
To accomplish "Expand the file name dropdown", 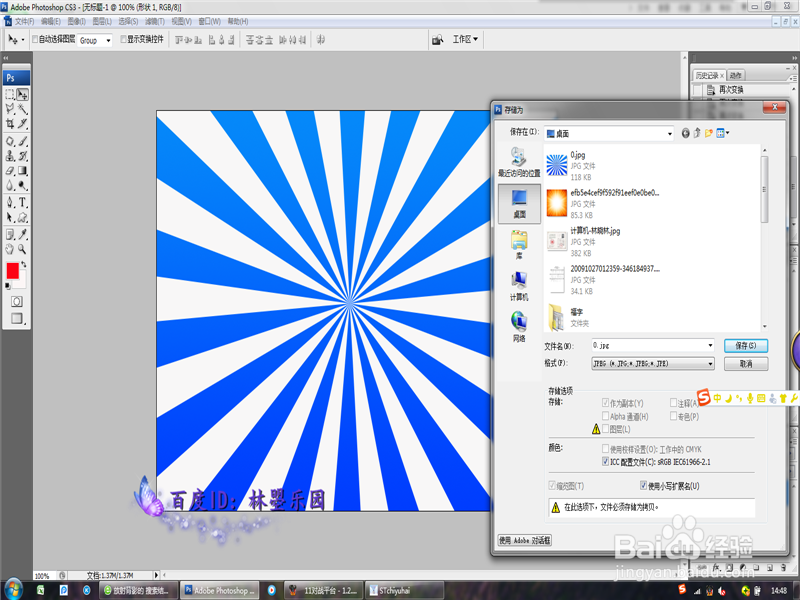I will [x=710, y=345].
